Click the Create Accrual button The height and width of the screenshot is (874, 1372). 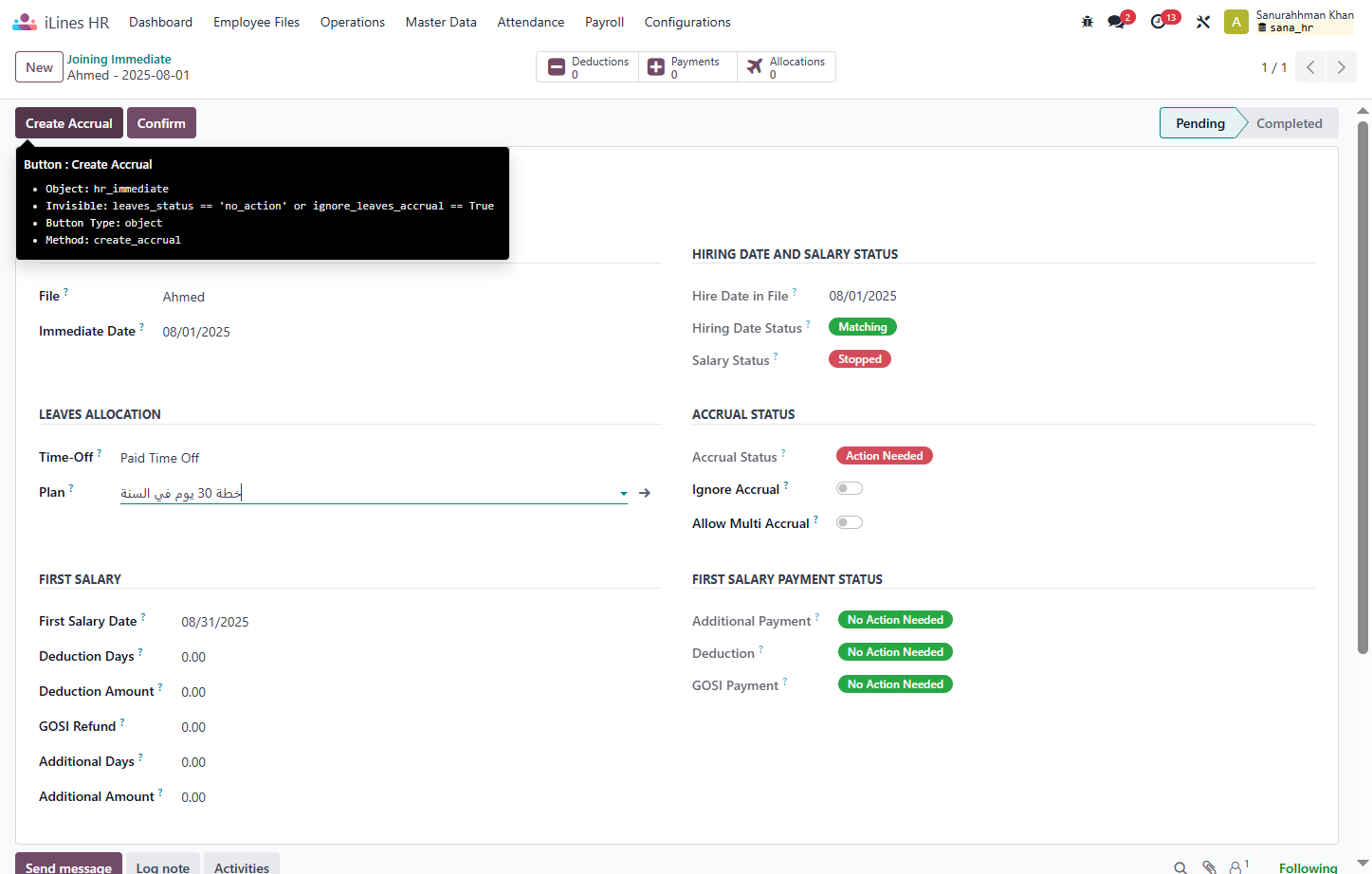pos(69,123)
